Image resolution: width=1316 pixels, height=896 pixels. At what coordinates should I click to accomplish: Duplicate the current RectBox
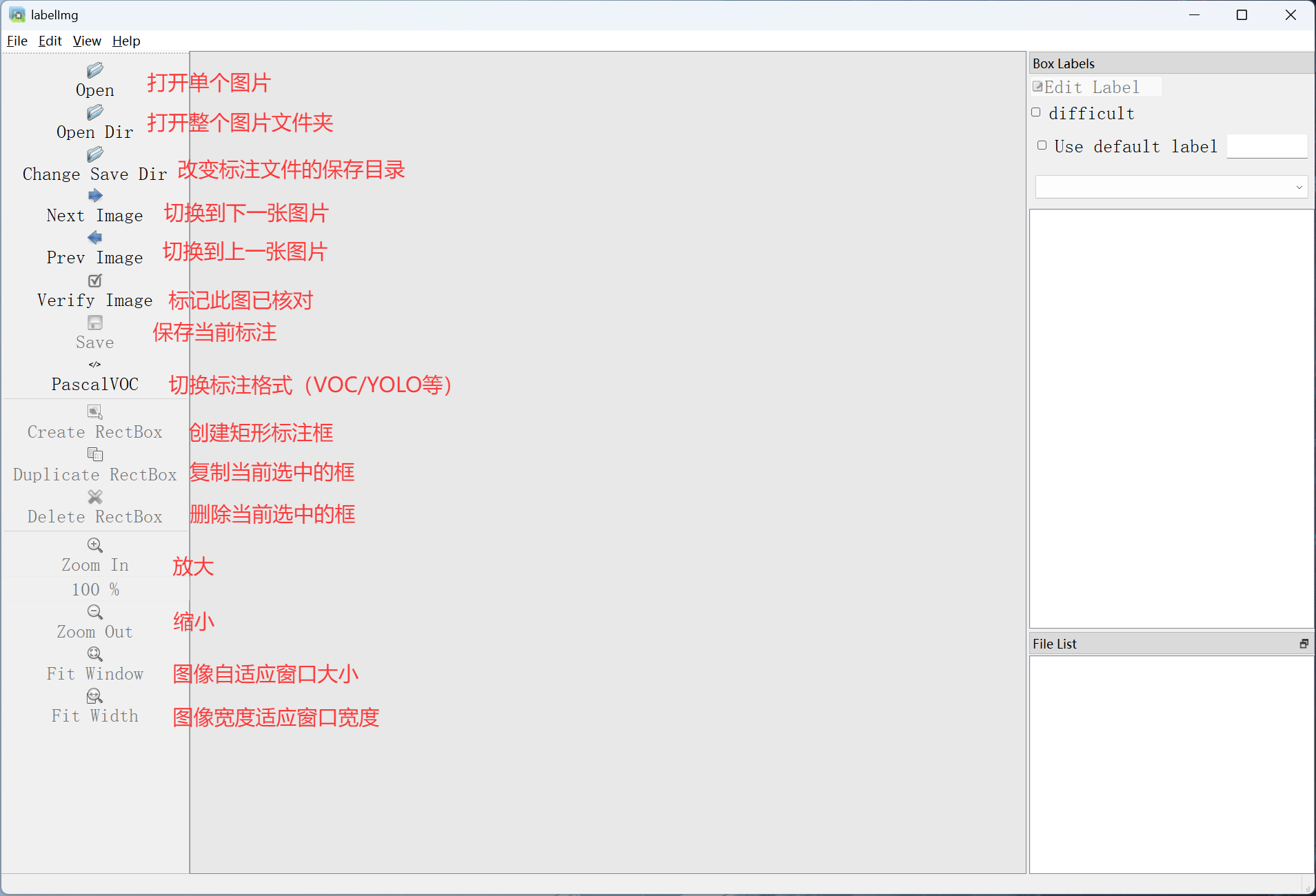pyautogui.click(x=94, y=465)
